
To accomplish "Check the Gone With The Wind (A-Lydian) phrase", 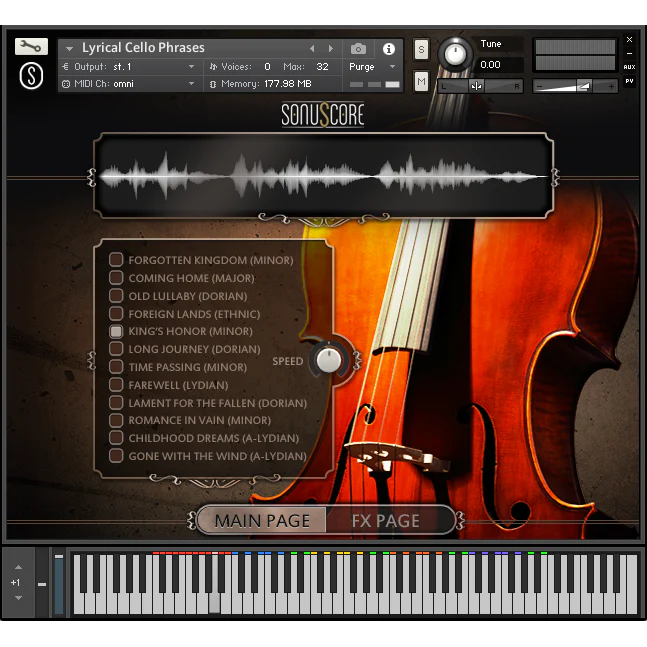I will (x=116, y=456).
